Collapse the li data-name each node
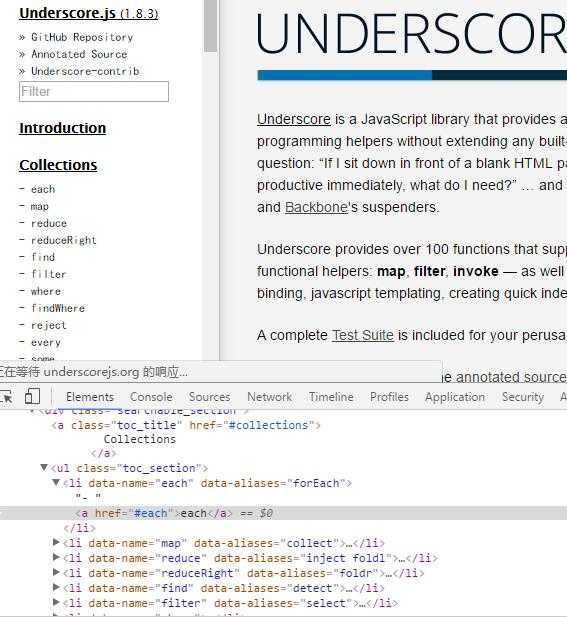Viewport: 567px width, 617px height. coord(56,482)
